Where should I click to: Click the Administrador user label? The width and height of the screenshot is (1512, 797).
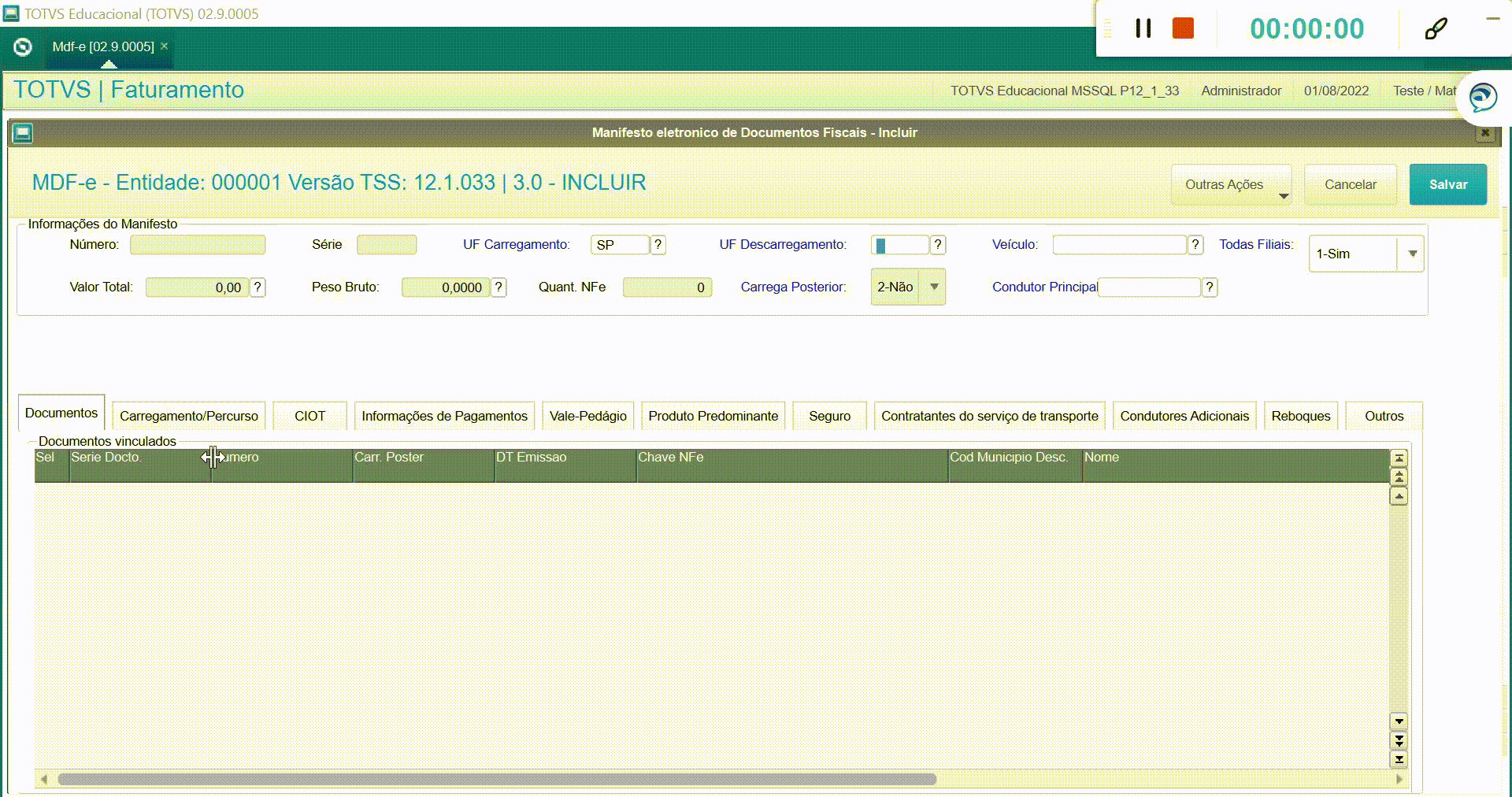1241,91
